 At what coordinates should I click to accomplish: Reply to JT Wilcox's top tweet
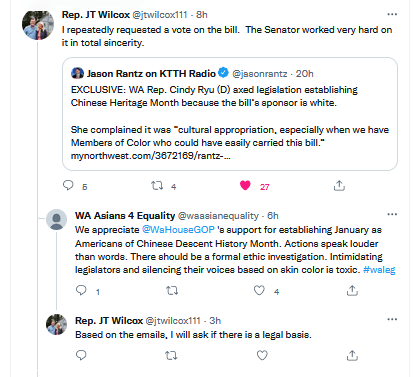[x=68, y=185]
